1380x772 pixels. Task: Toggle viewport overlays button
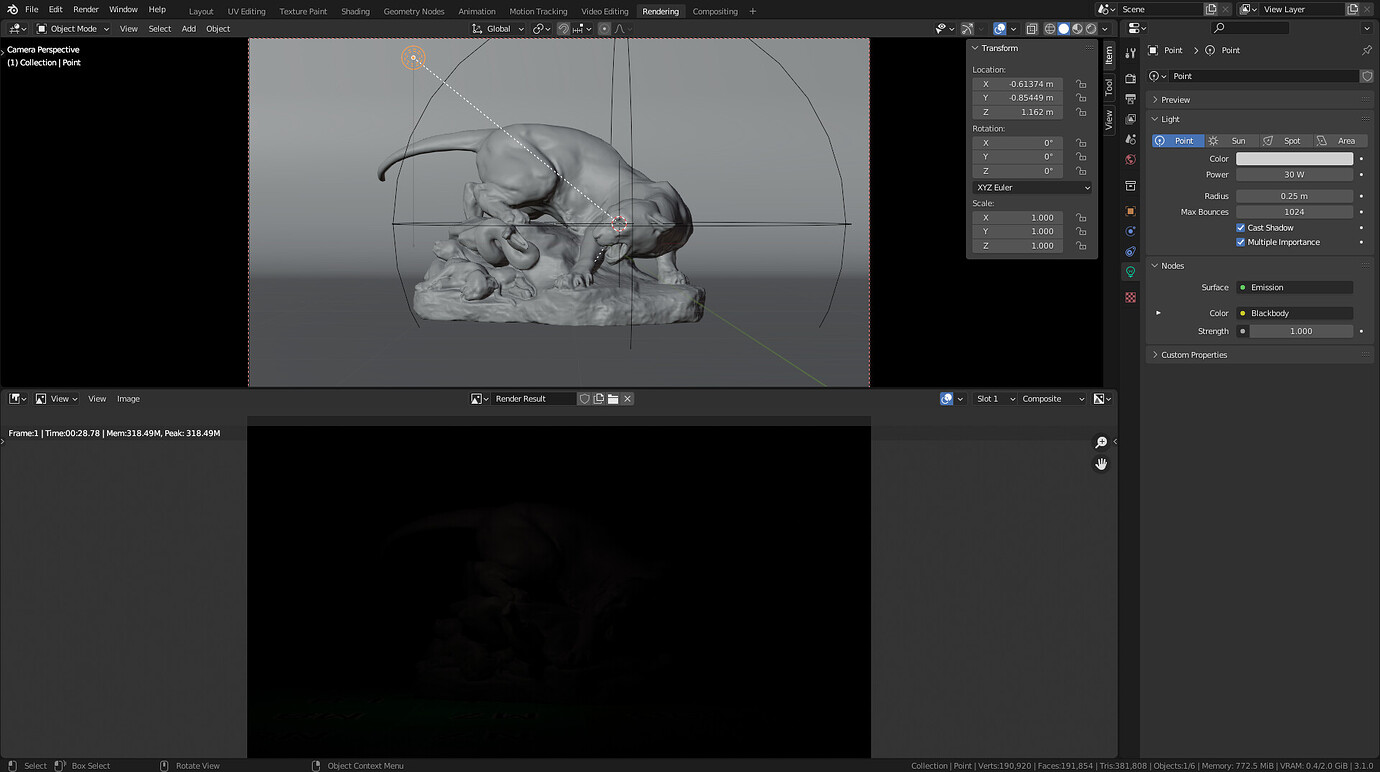[1000, 29]
